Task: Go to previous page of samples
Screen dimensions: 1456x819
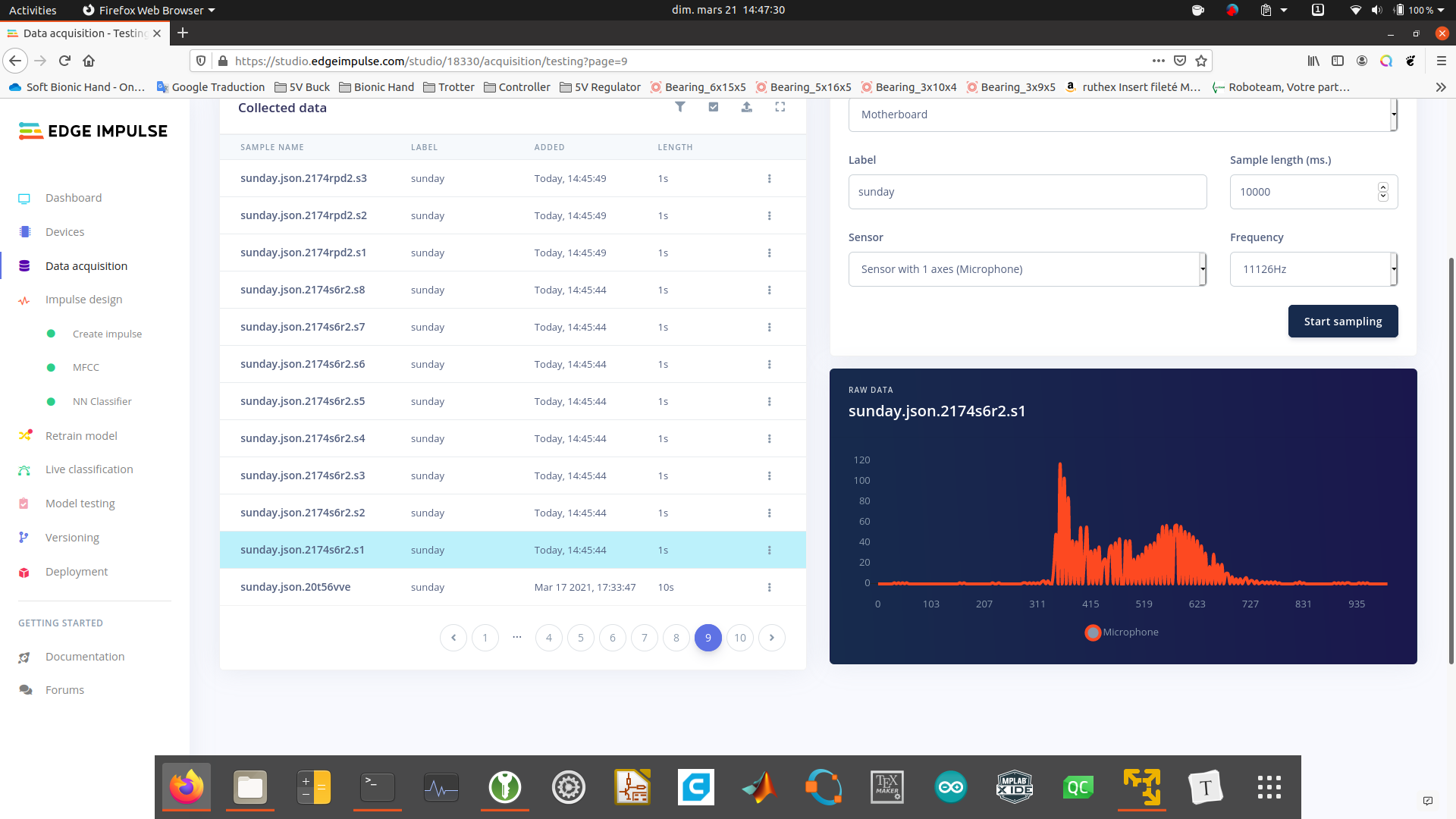Action: (453, 638)
